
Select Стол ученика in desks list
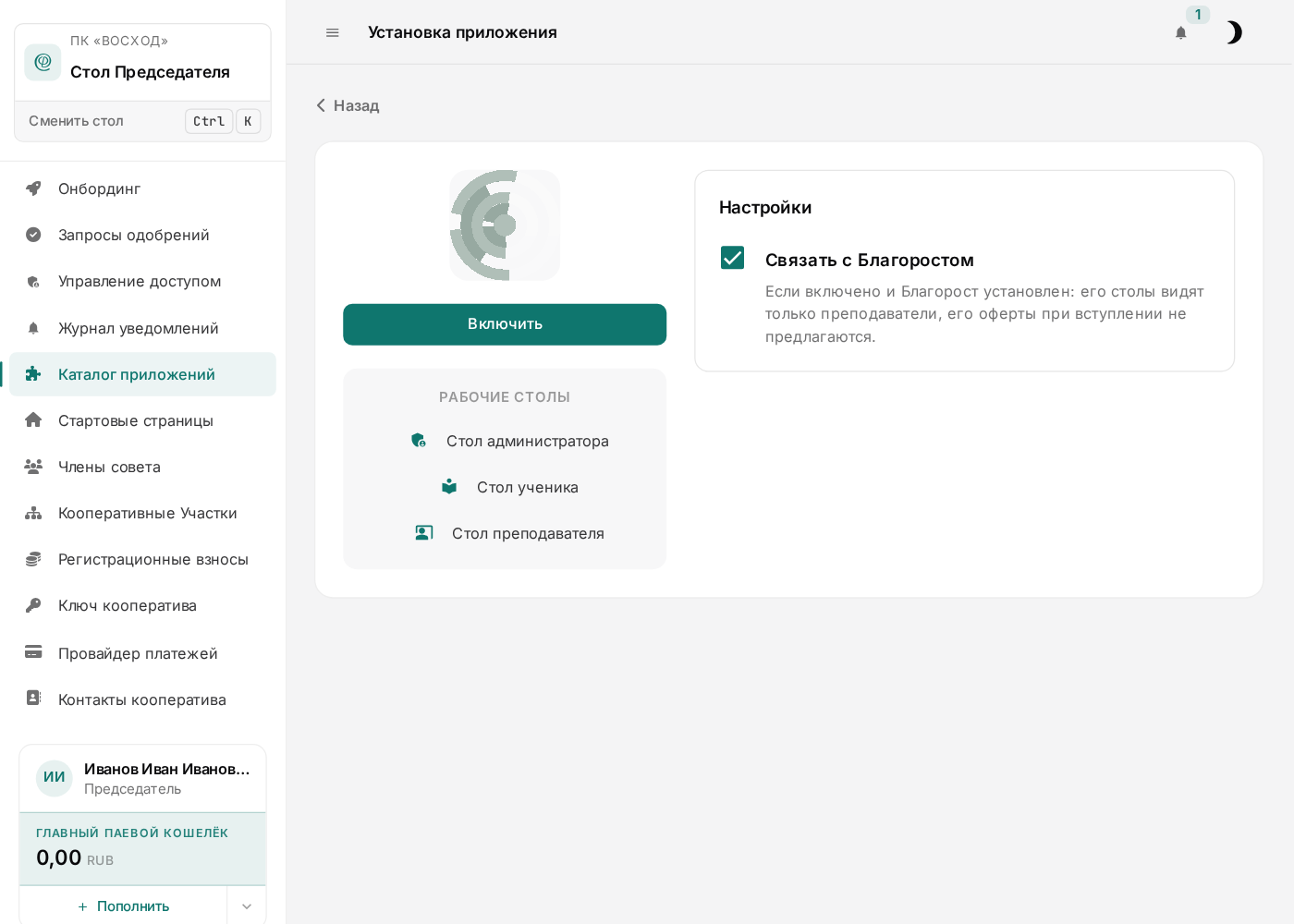pos(505,487)
